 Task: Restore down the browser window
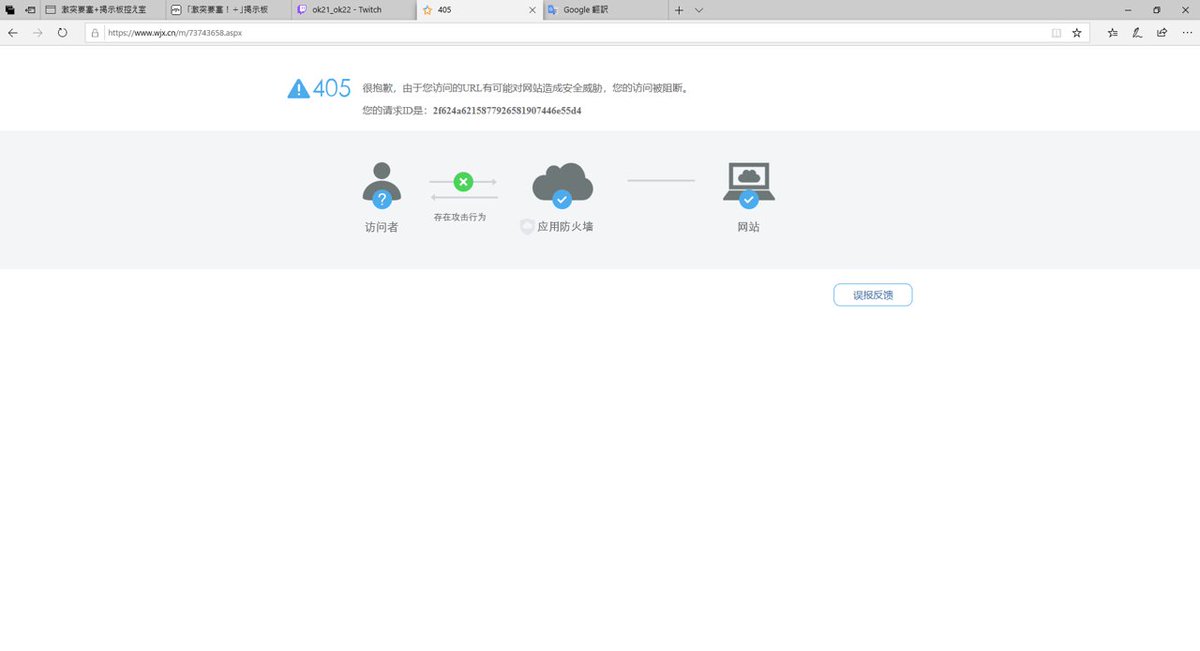tap(1157, 9)
